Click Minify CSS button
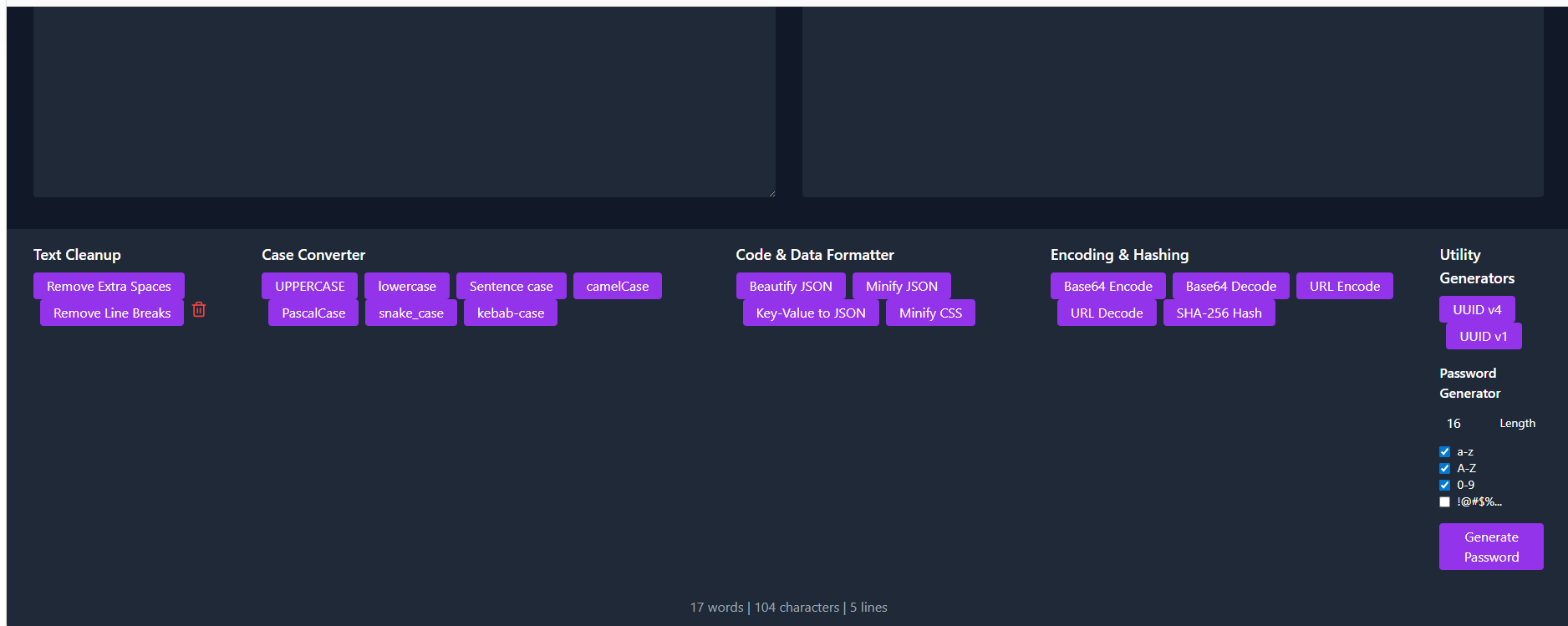Screen dimensions: 1568x626 point(930,313)
